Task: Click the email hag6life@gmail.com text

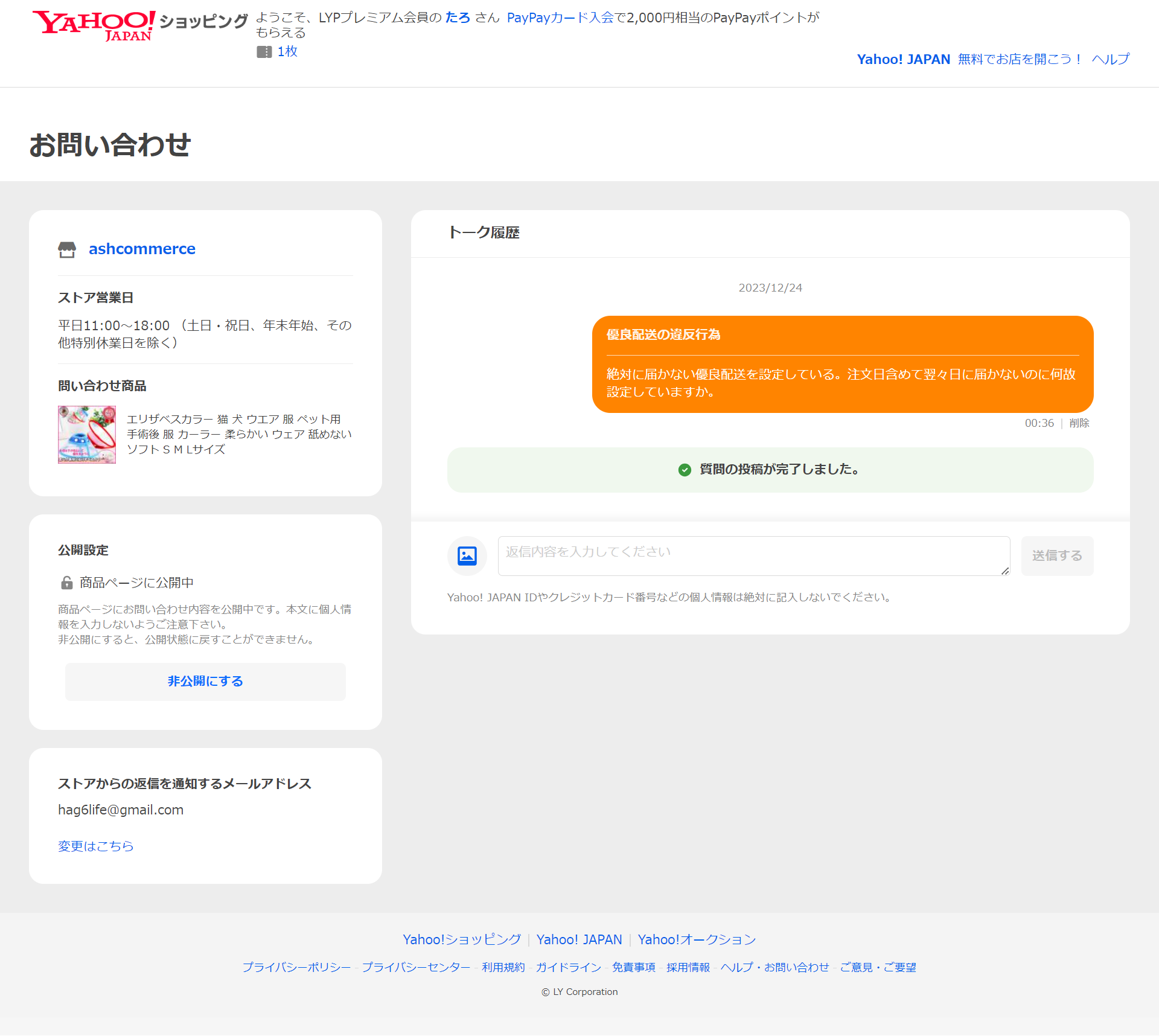Action: point(121,810)
